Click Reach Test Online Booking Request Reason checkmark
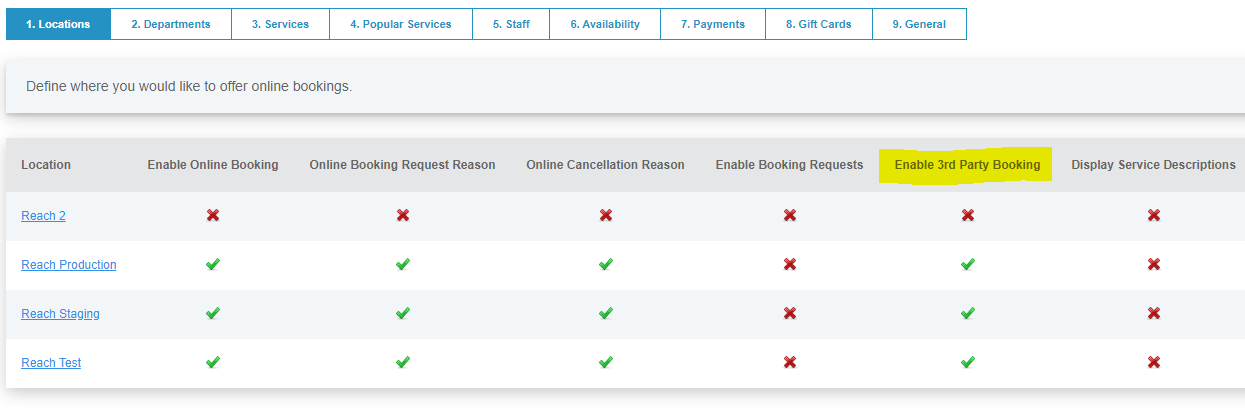 pyautogui.click(x=402, y=362)
